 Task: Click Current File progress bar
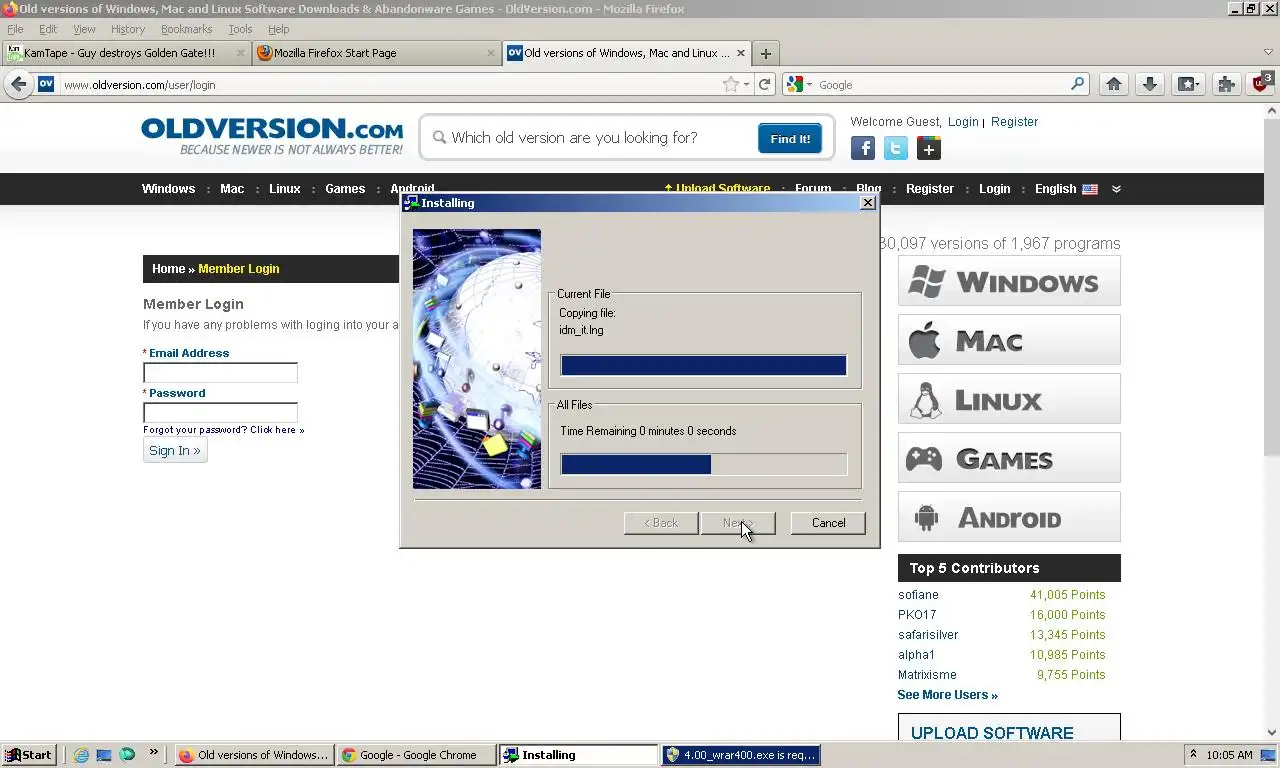[x=704, y=366]
